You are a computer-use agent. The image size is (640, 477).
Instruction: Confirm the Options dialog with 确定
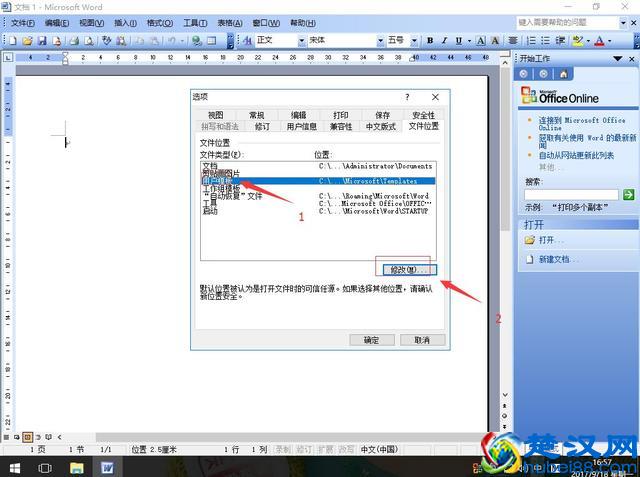pyautogui.click(x=371, y=340)
